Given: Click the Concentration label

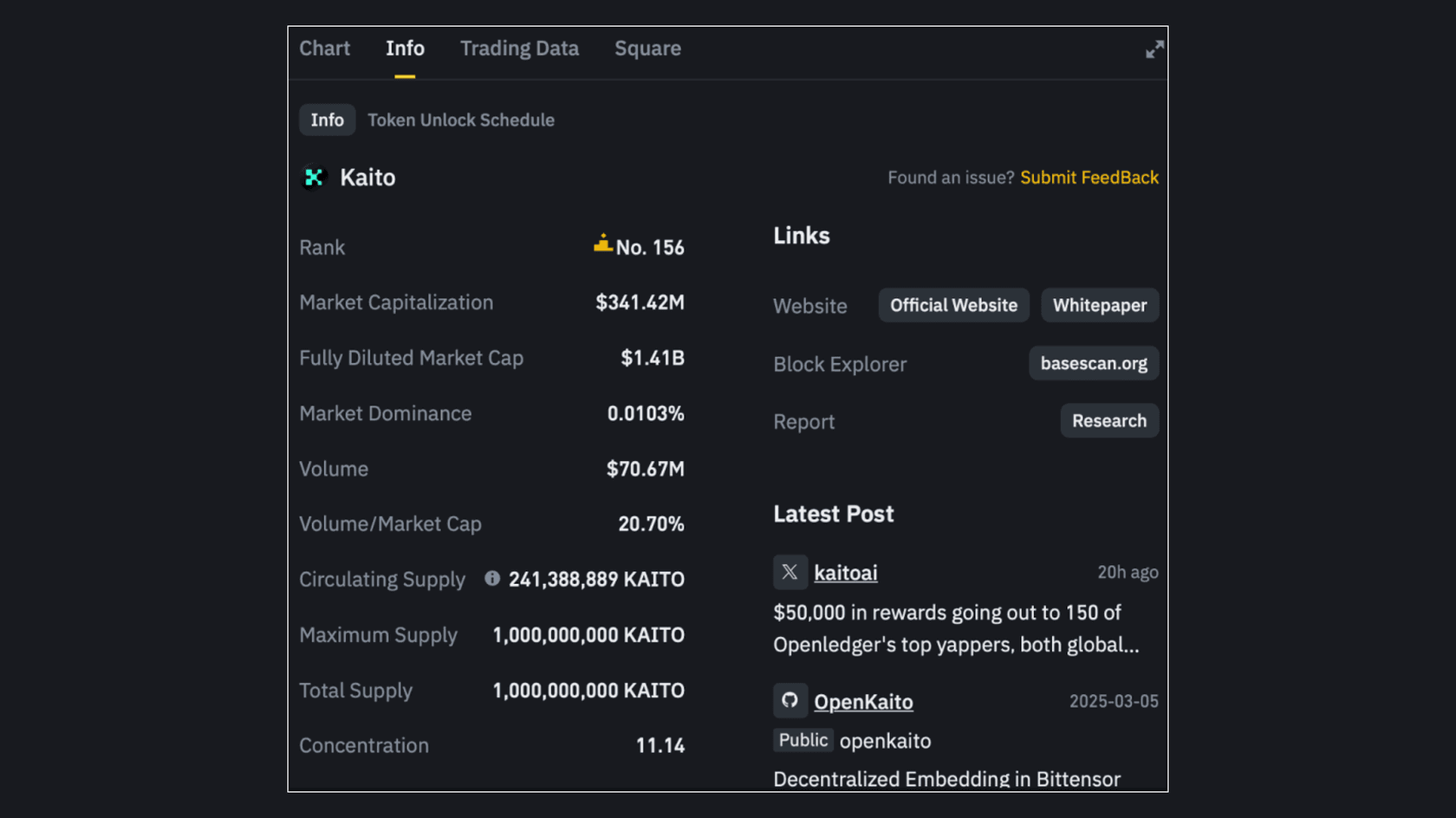Looking at the screenshot, I should tap(364, 745).
